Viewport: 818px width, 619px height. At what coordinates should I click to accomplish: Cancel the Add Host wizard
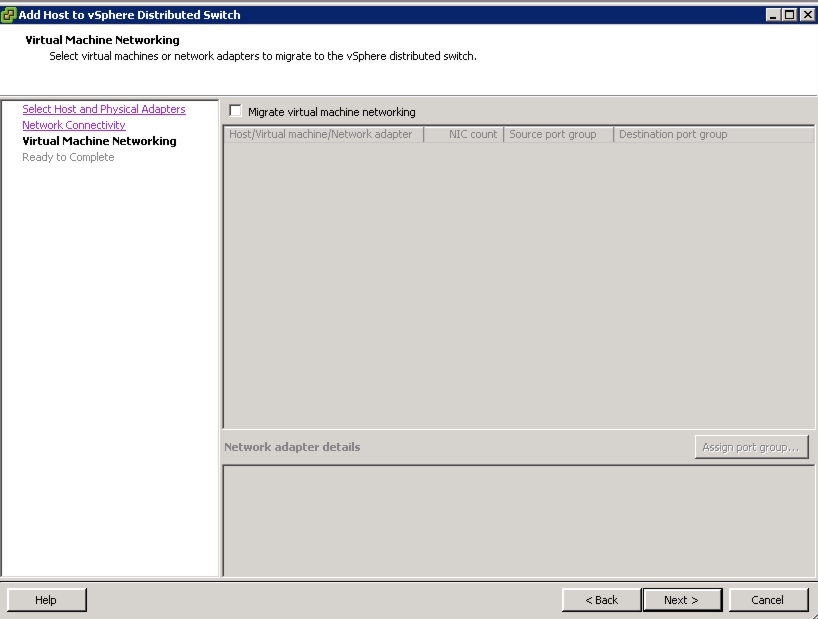[768, 600]
